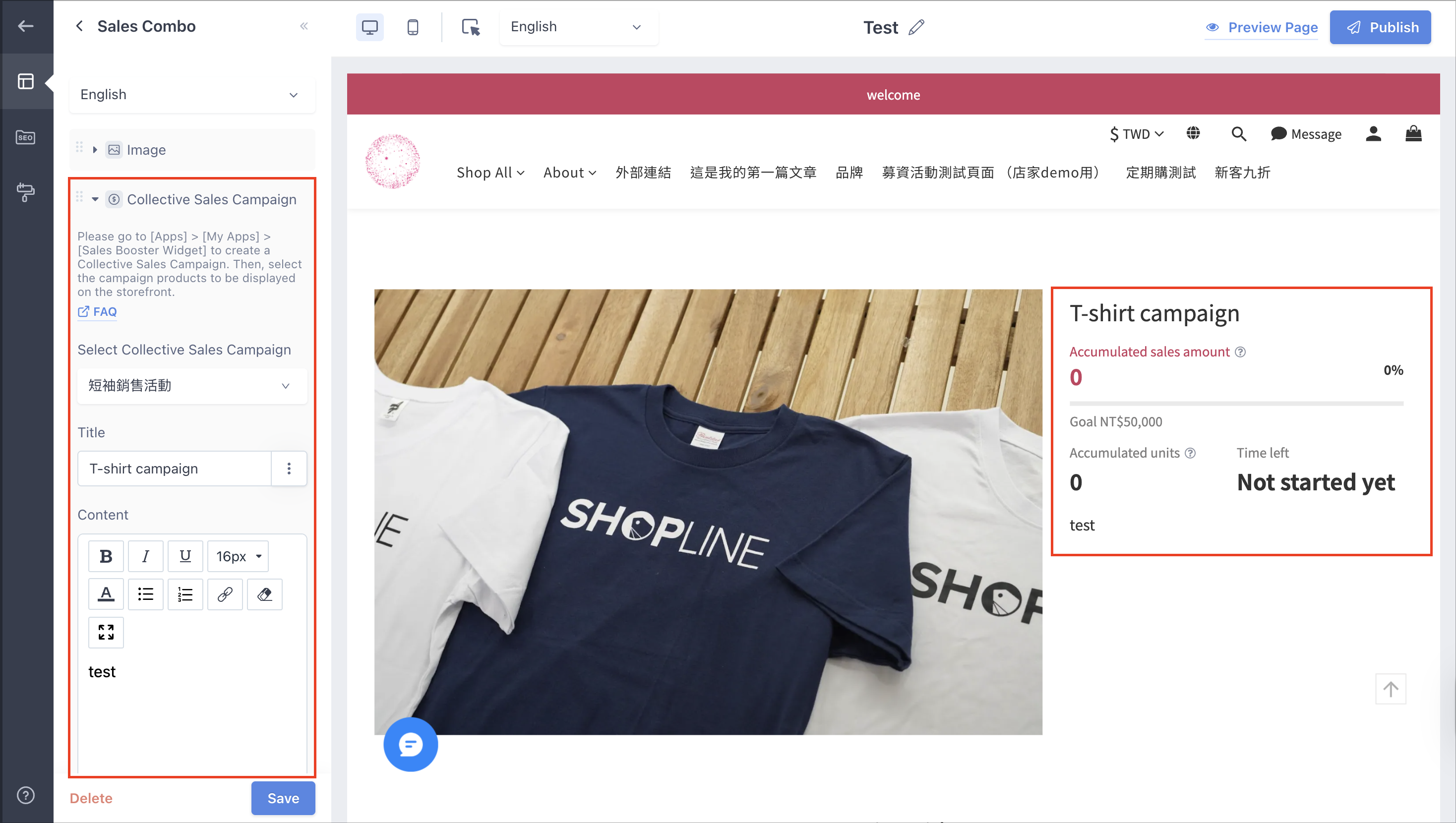Grab the Collective Sales Campaign drag handle
Screen dimensions: 1456x823
point(80,198)
